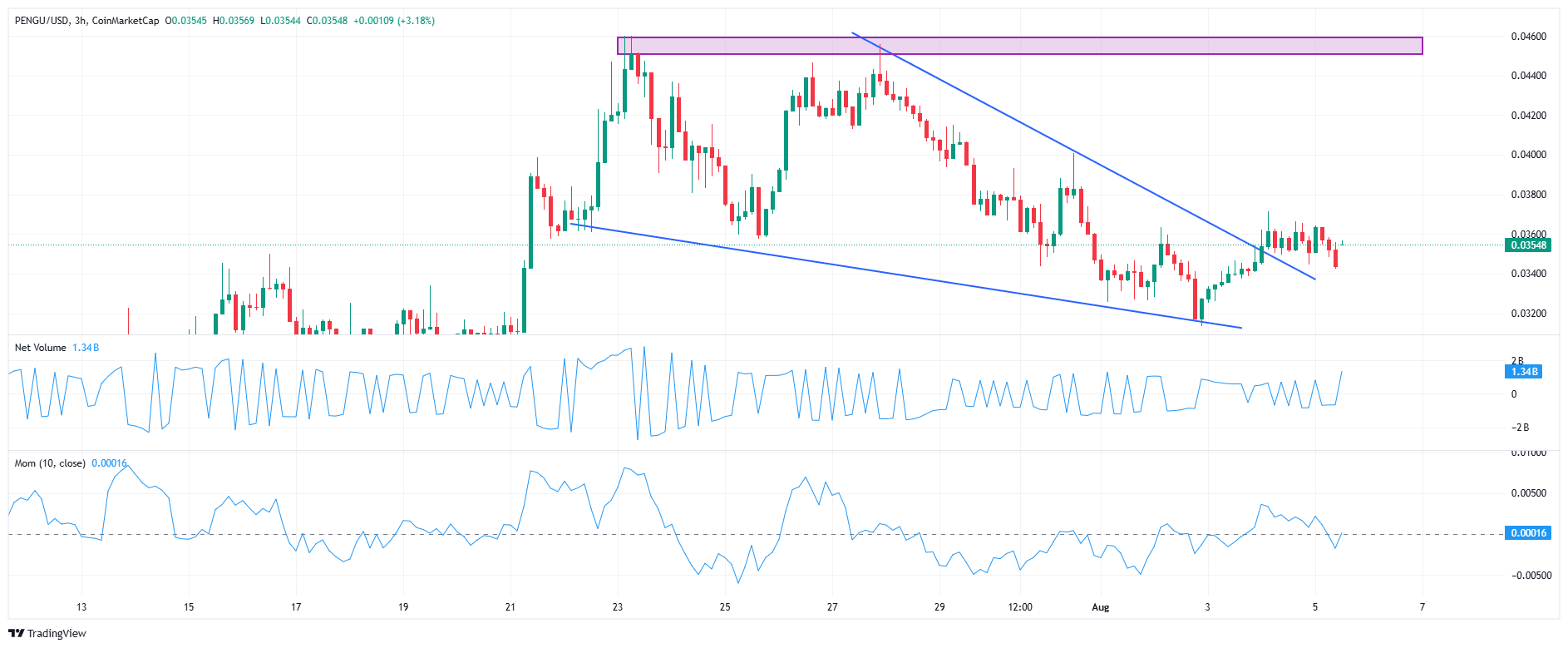Click the green 0.03548 current price tag
Viewport: 1568px width, 648px height.
(1528, 245)
